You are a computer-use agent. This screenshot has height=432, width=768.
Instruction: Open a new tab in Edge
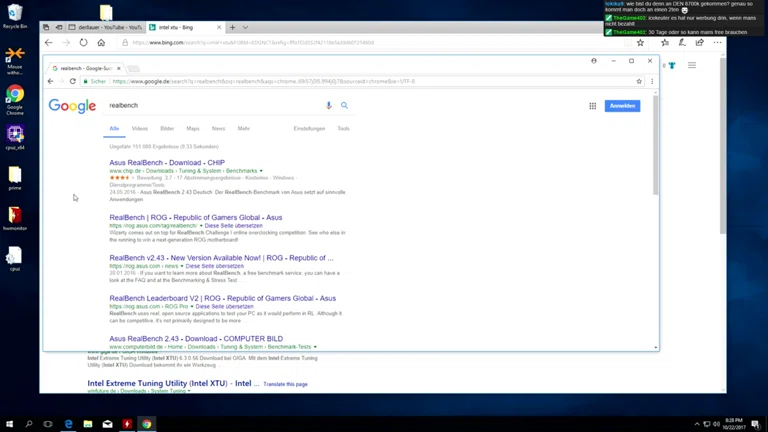(233, 27)
